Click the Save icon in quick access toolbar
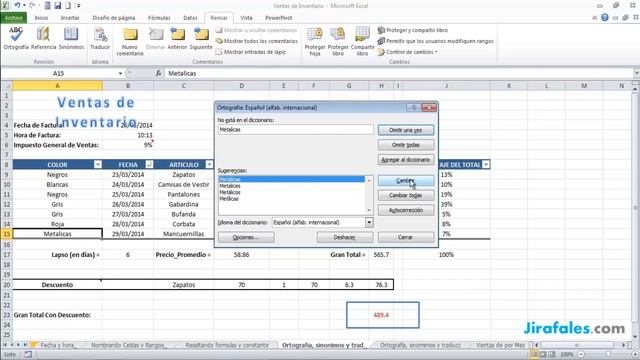 click(58, 6)
